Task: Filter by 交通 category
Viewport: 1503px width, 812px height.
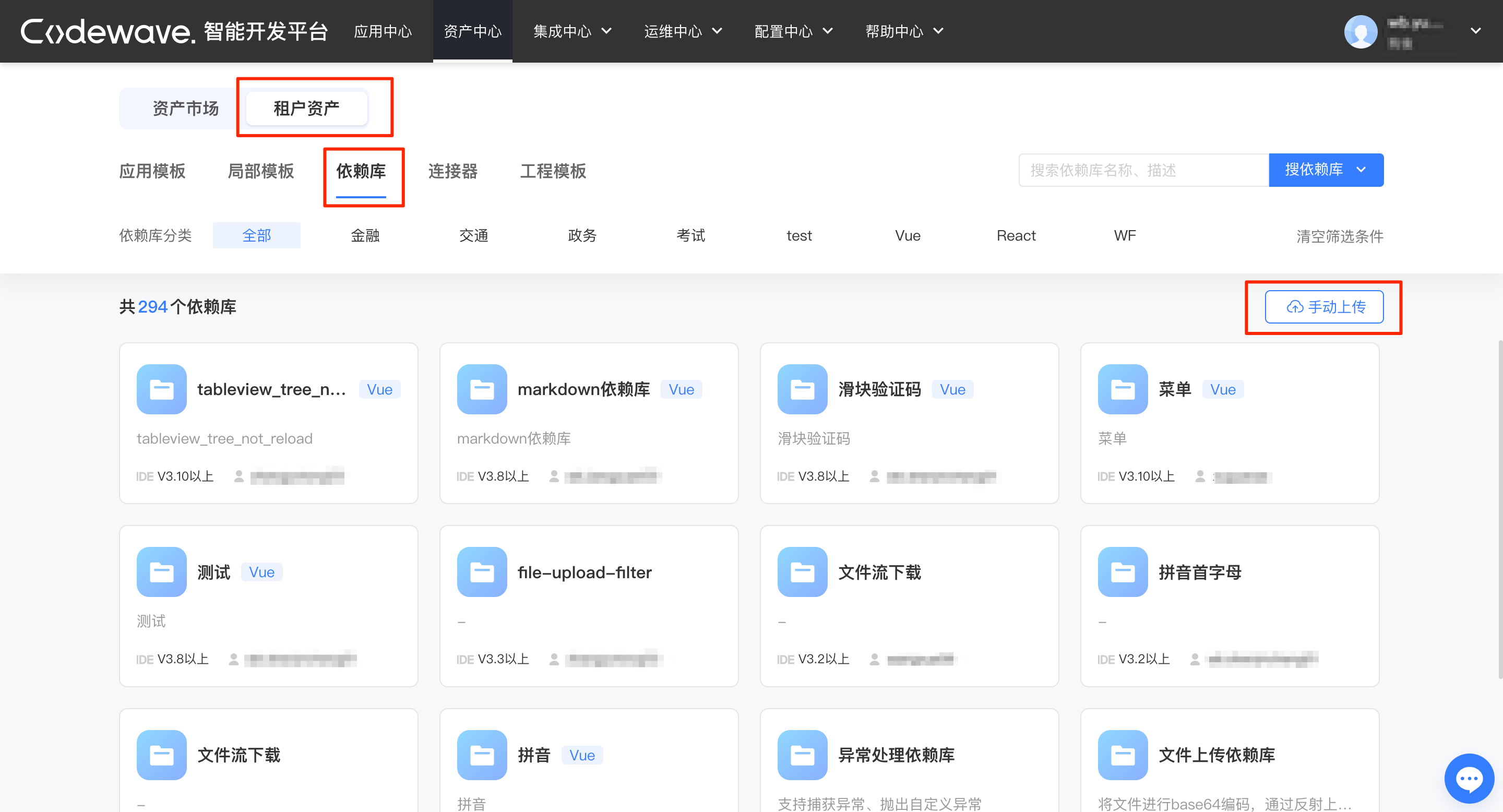Action: click(474, 235)
